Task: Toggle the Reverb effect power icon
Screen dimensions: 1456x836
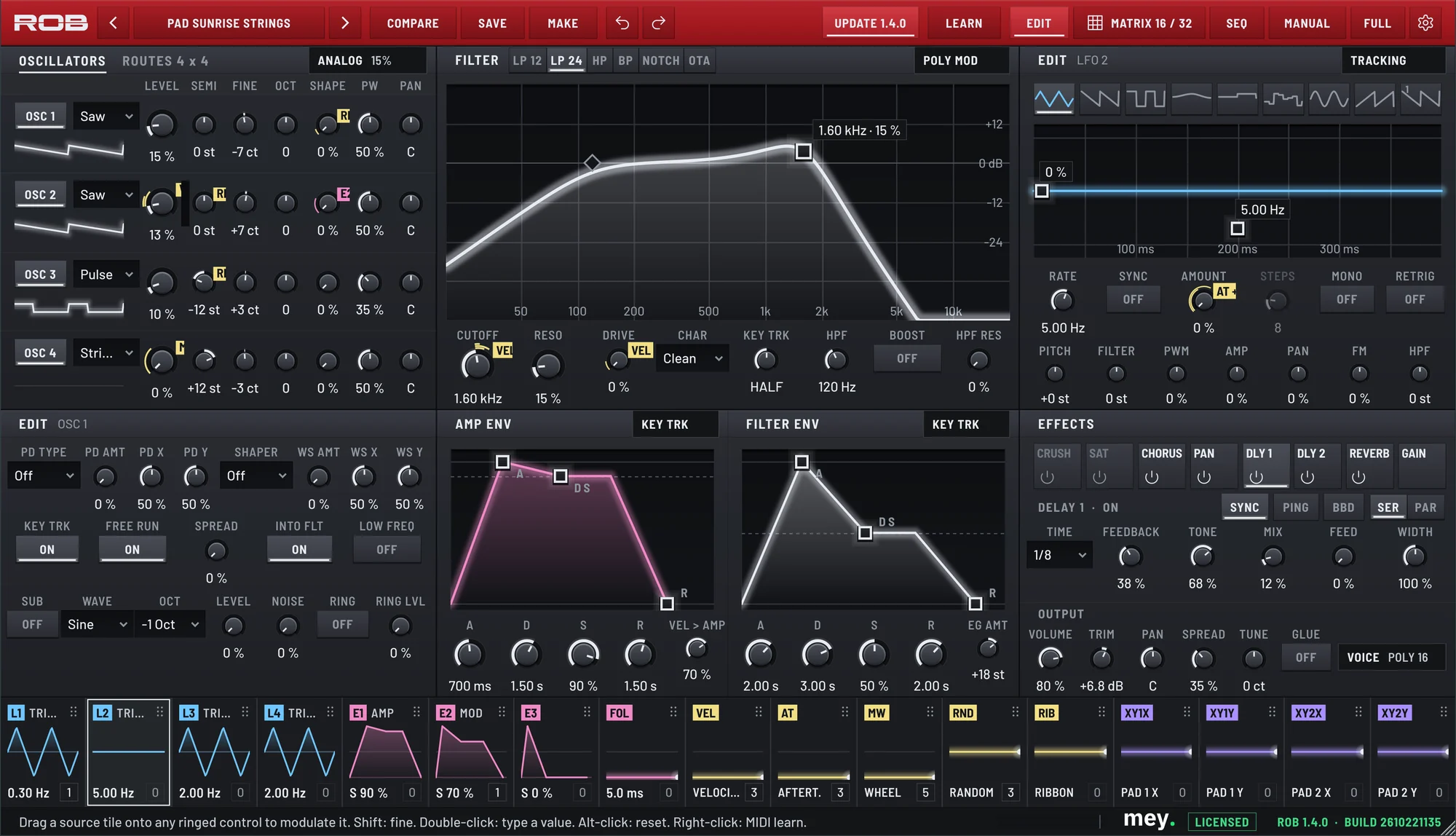Action: [x=1358, y=477]
